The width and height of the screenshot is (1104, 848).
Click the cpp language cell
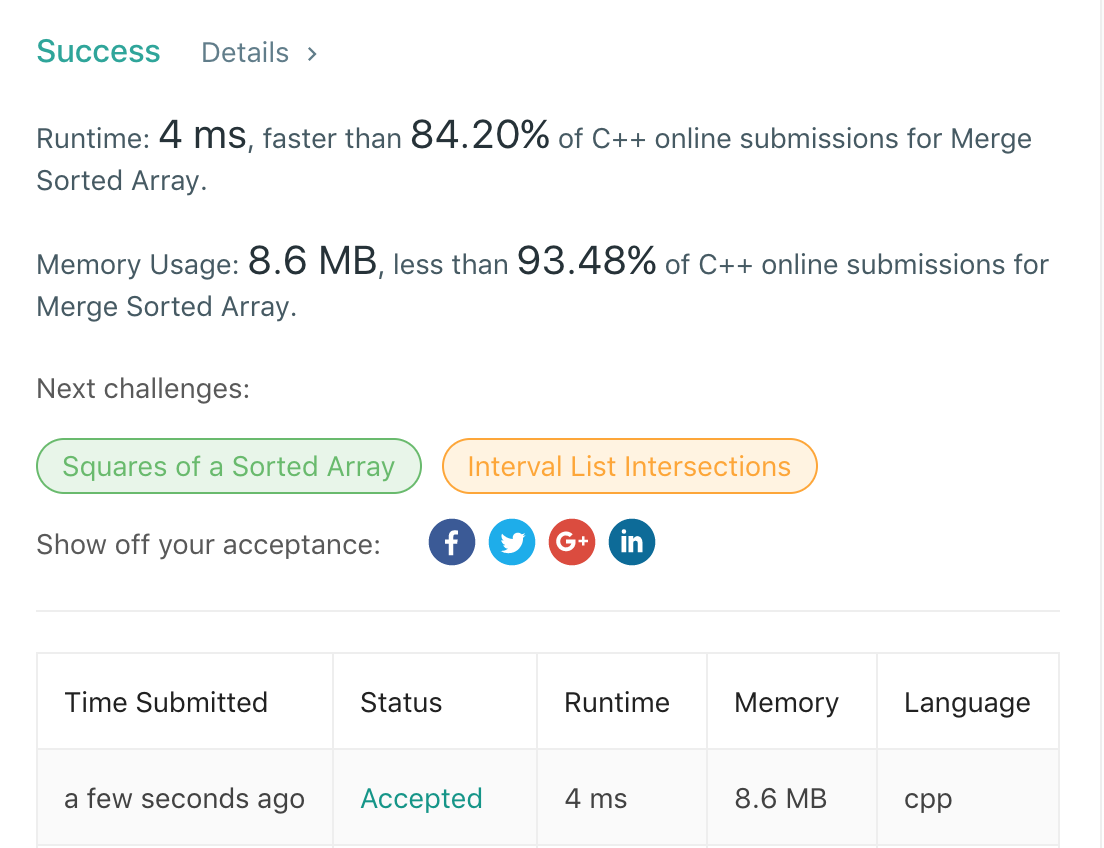pos(928,799)
